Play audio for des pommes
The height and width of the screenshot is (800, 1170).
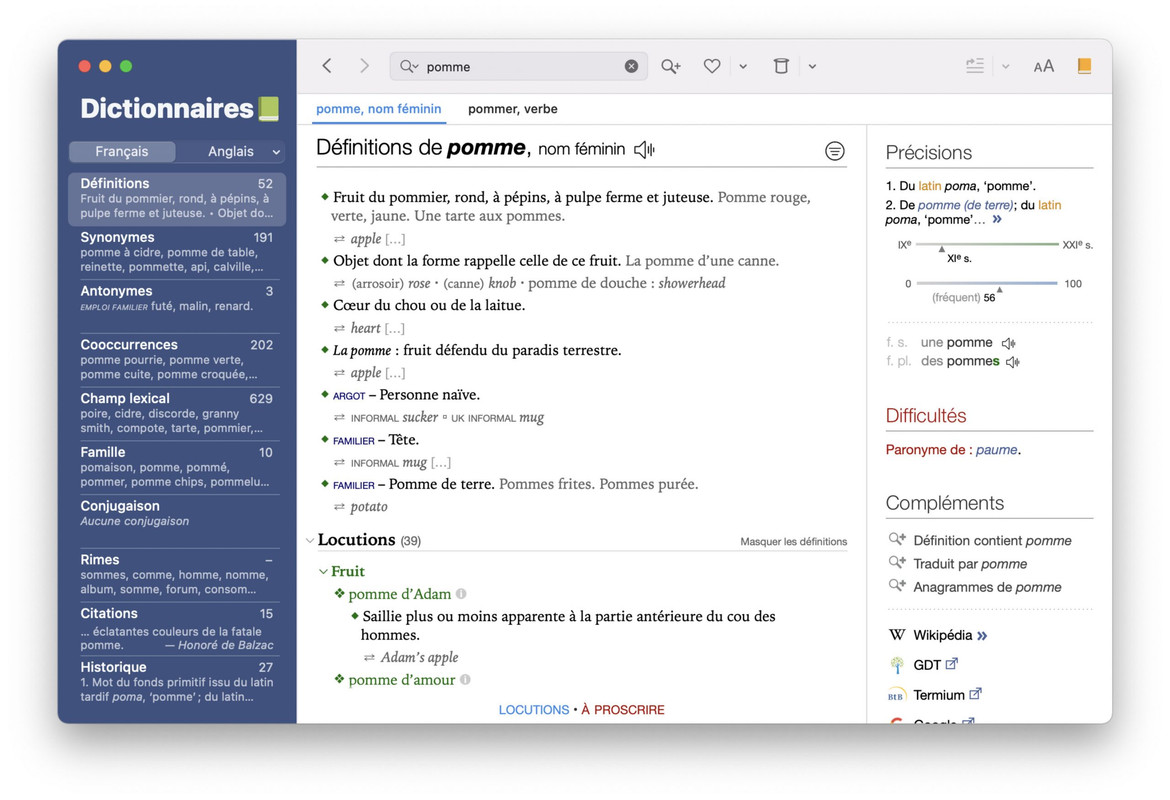[x=1013, y=362]
